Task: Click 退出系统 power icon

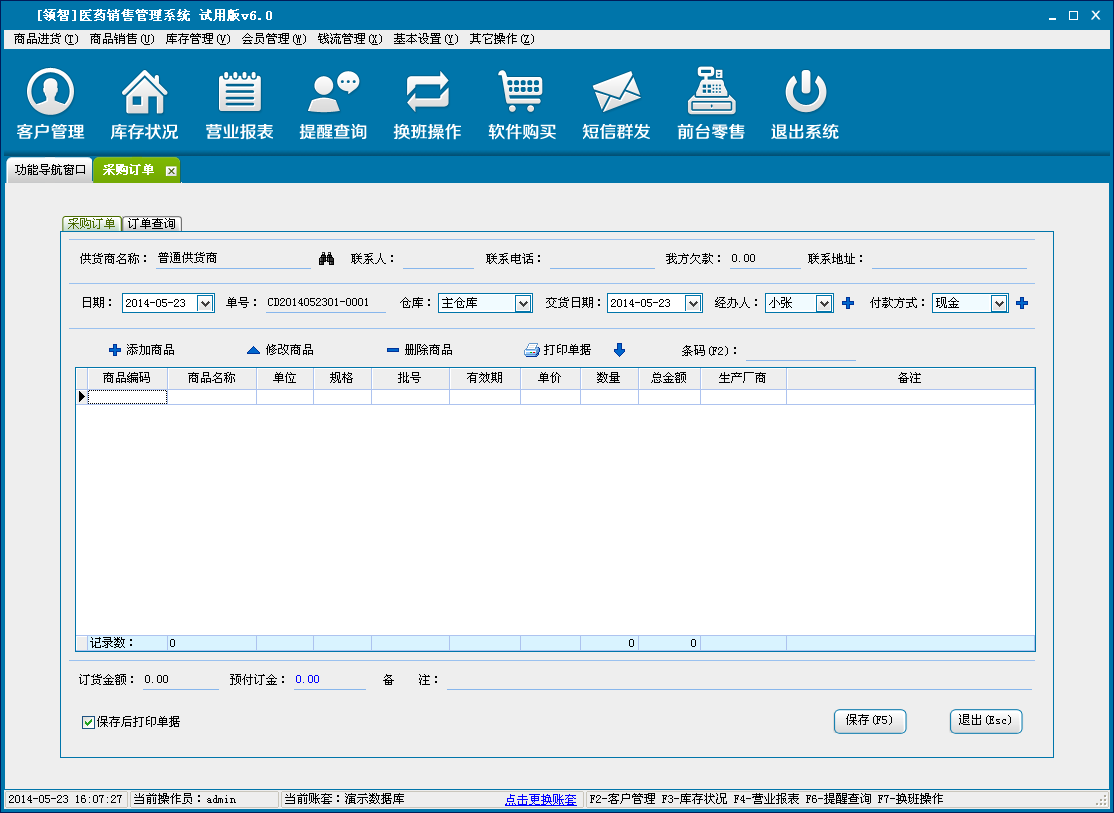Action: point(804,93)
